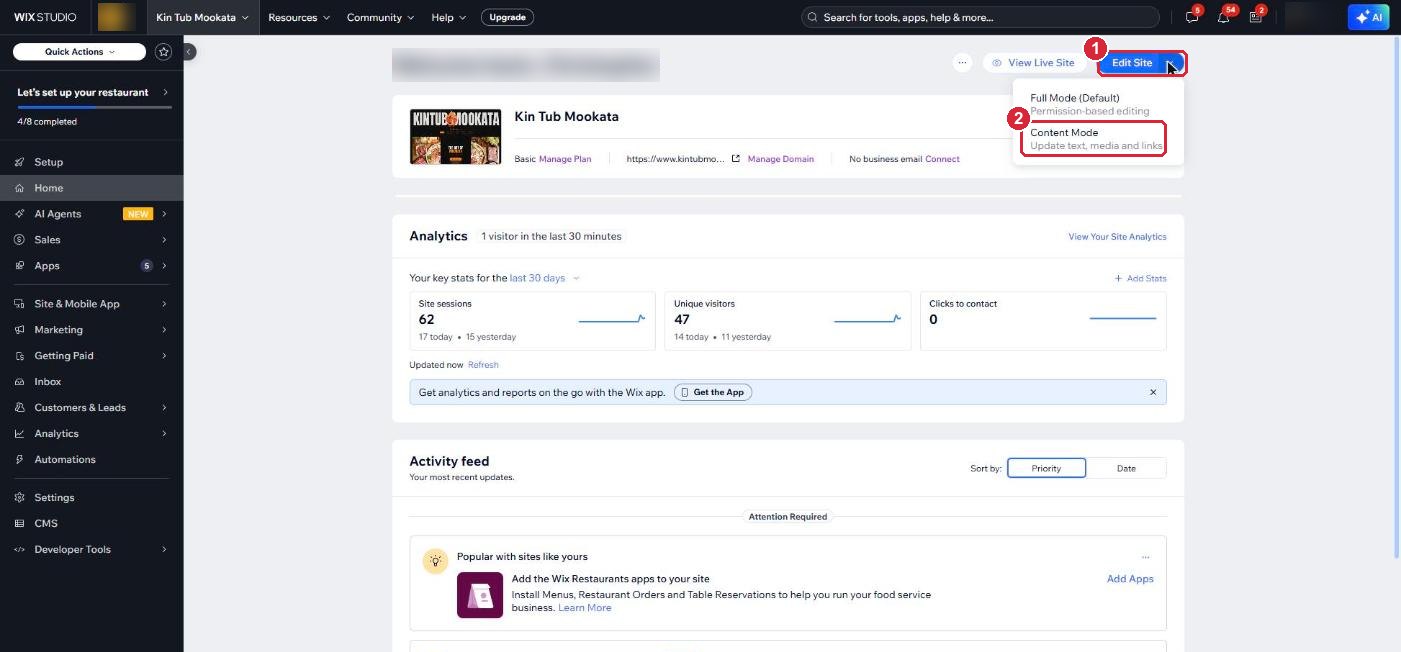Open Settings via the gear icon

pos(21,498)
